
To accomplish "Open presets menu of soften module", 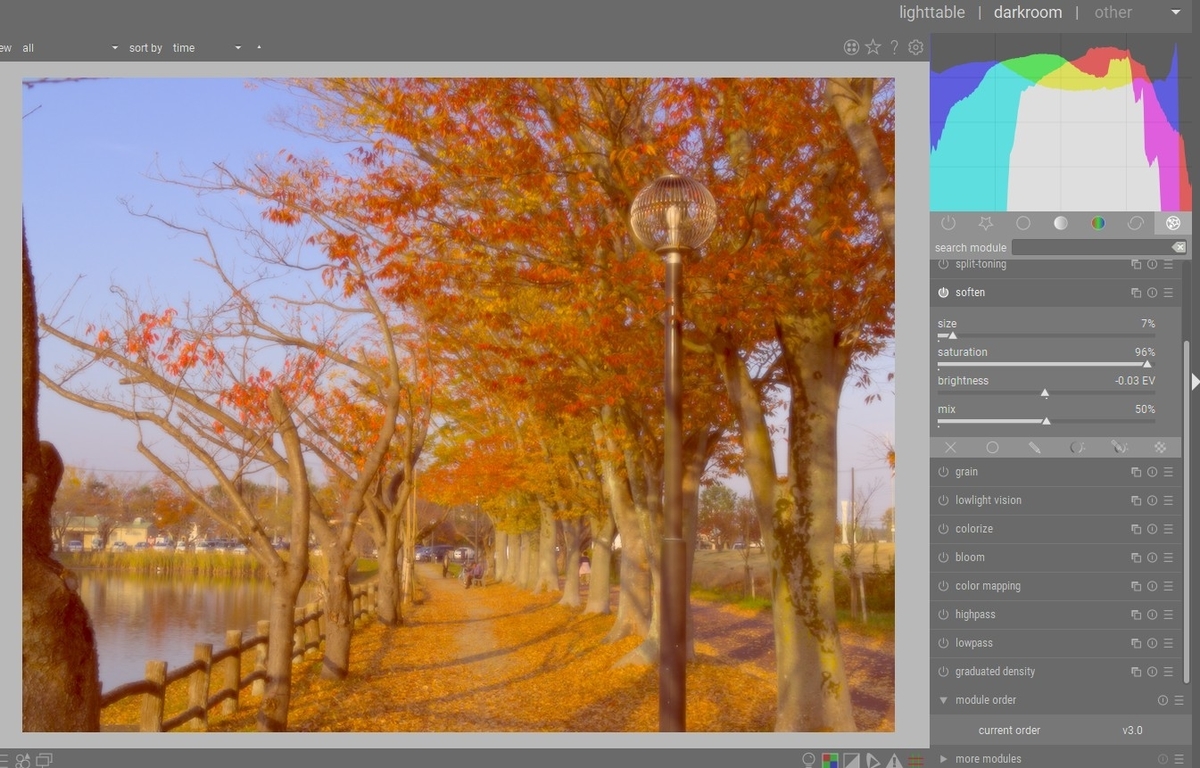I will (1168, 293).
